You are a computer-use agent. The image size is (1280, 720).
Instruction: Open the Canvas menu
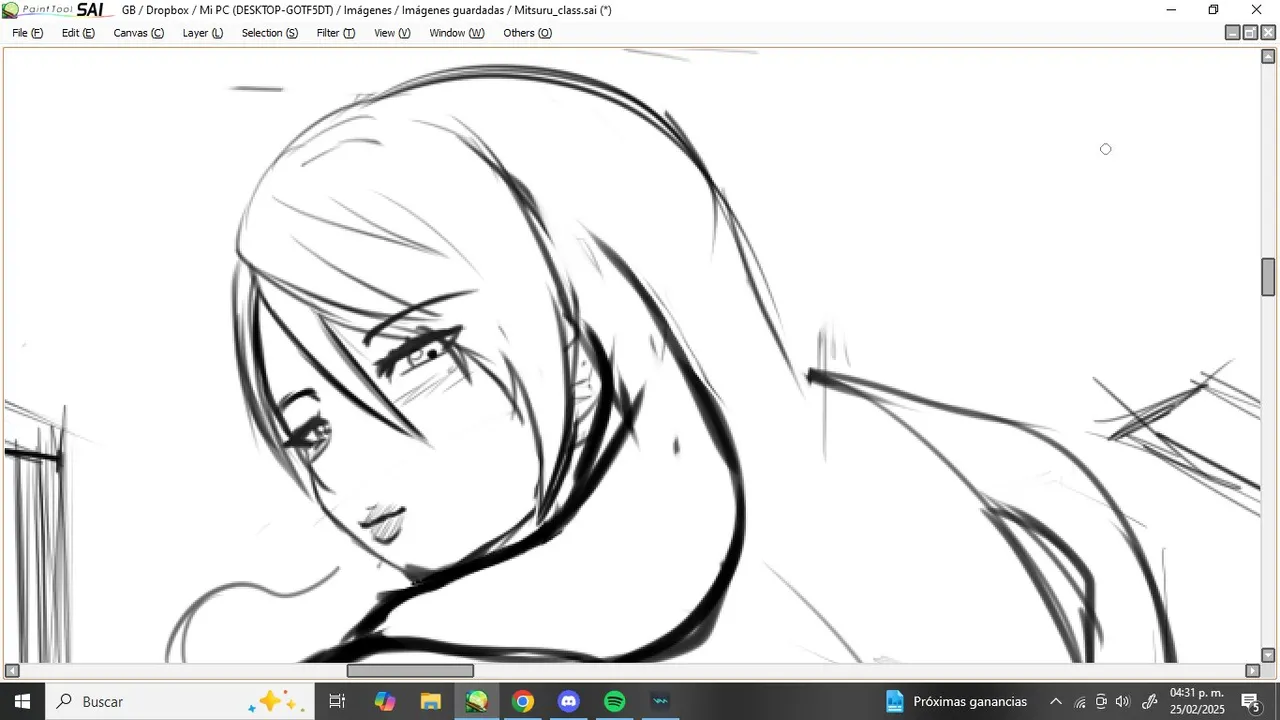point(138,33)
